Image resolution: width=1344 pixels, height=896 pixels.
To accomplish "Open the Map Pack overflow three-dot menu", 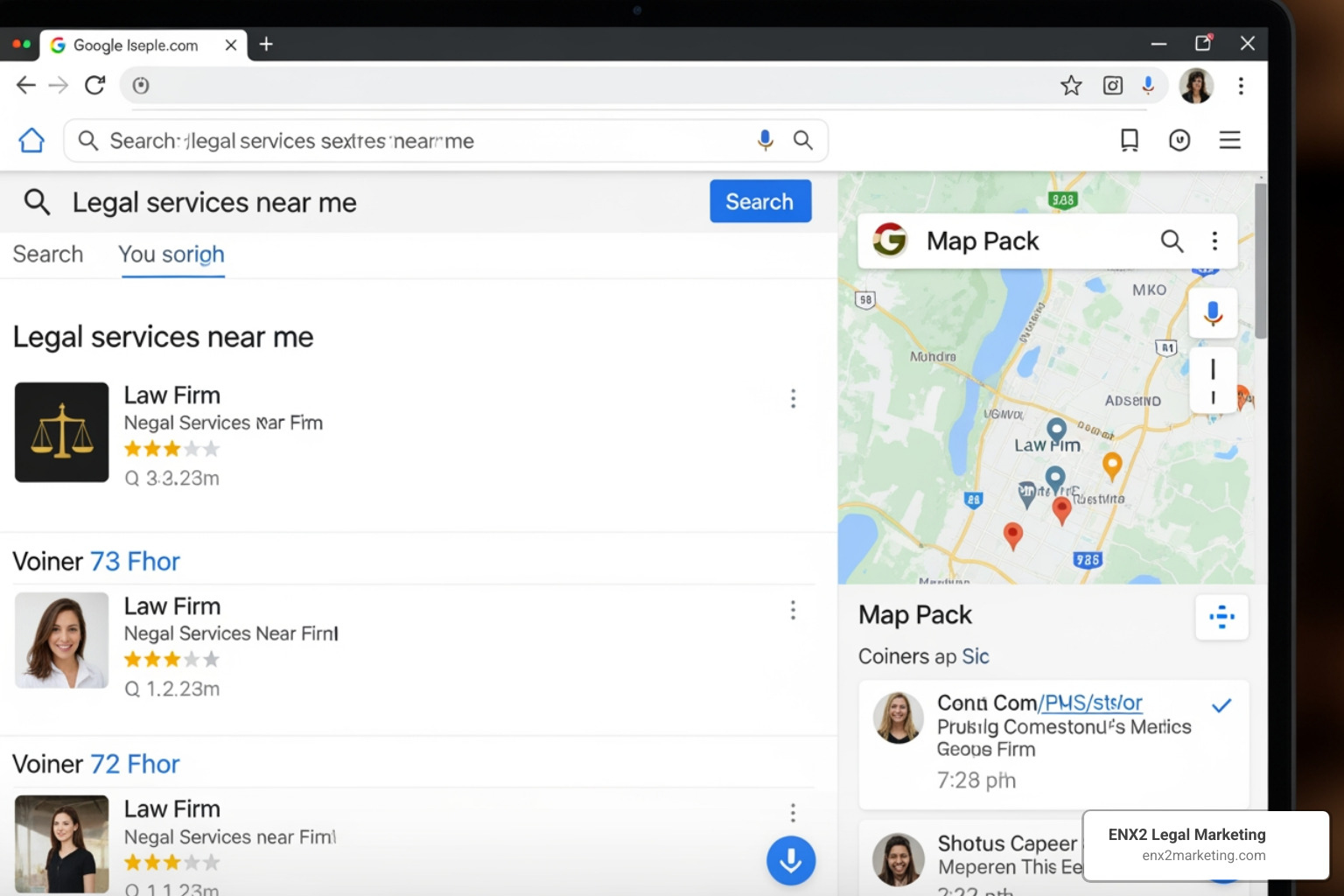I will [1214, 241].
